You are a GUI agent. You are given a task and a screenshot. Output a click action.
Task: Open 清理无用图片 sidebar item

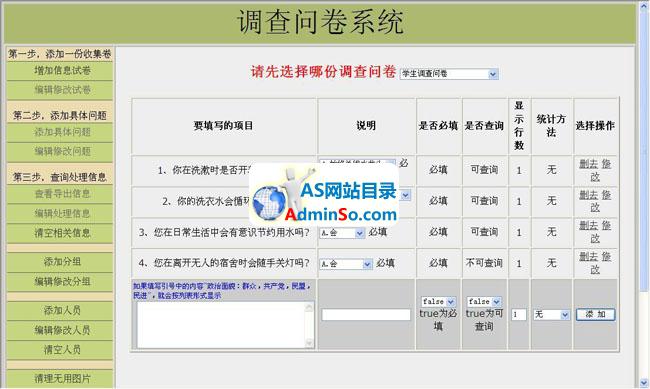pyautogui.click(x=62, y=378)
